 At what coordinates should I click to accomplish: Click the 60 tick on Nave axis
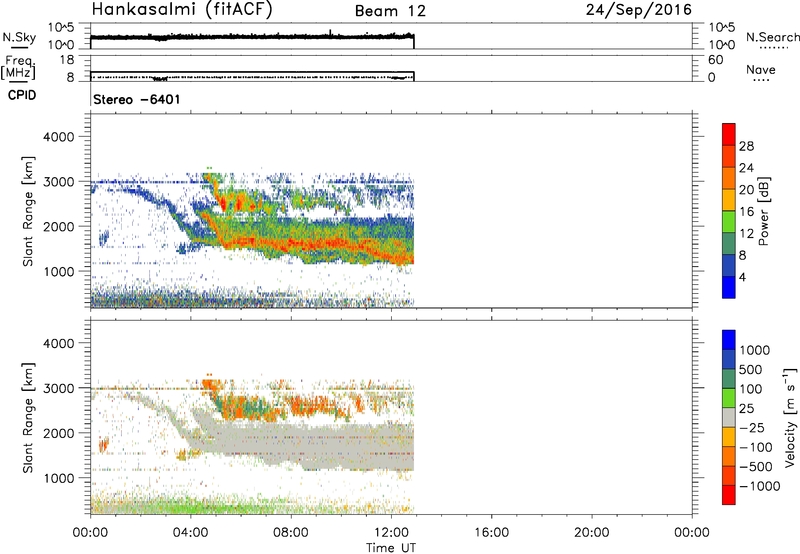click(x=715, y=60)
